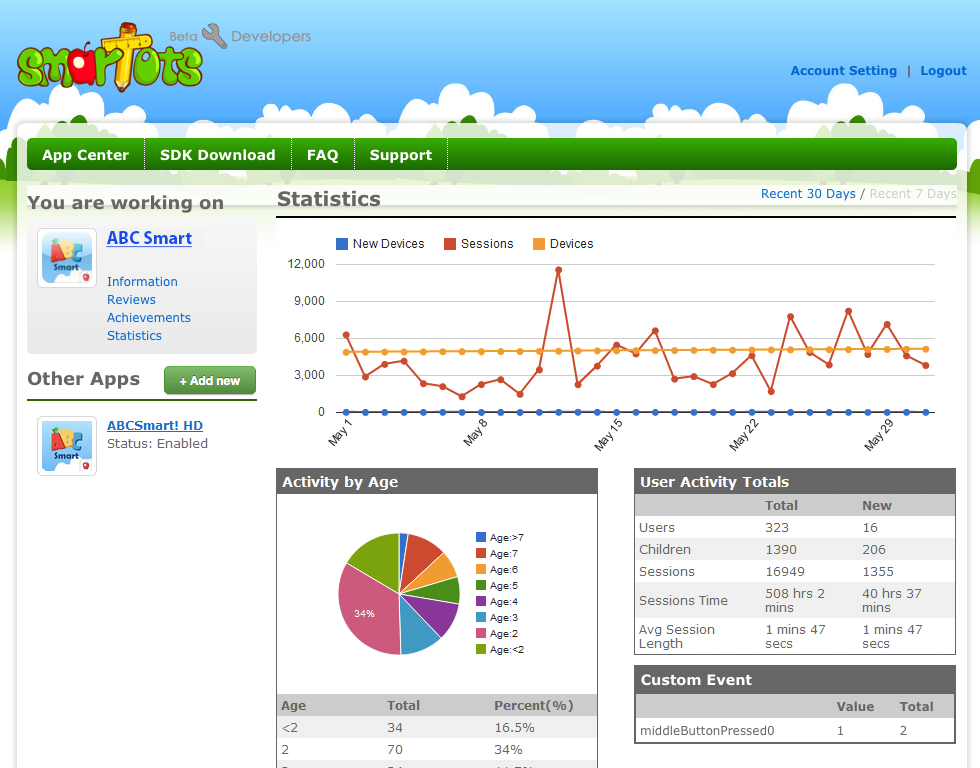The width and height of the screenshot is (980, 768).
Task: Click the Age:5 legend swatch
Action: click(481, 586)
